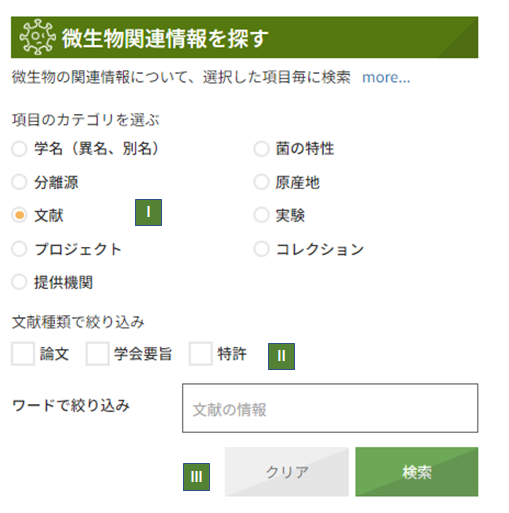Screen dimensions: 509x513
Task: Choose the 分離源 category
Action: [19, 182]
